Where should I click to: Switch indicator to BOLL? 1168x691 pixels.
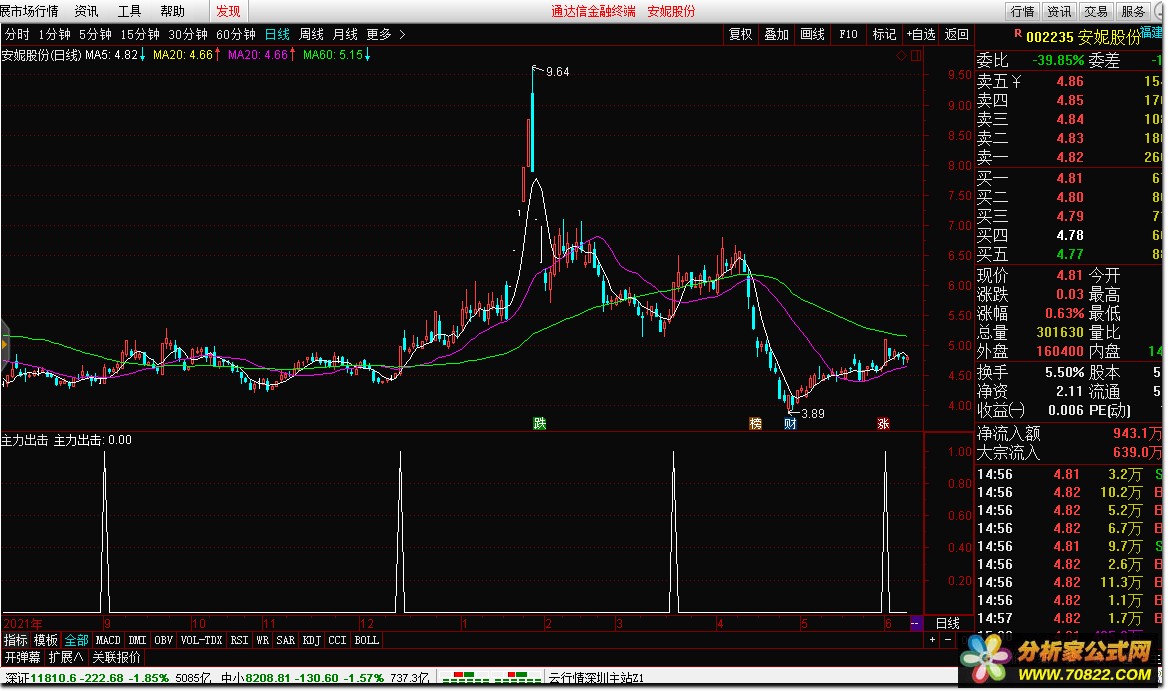pos(366,640)
